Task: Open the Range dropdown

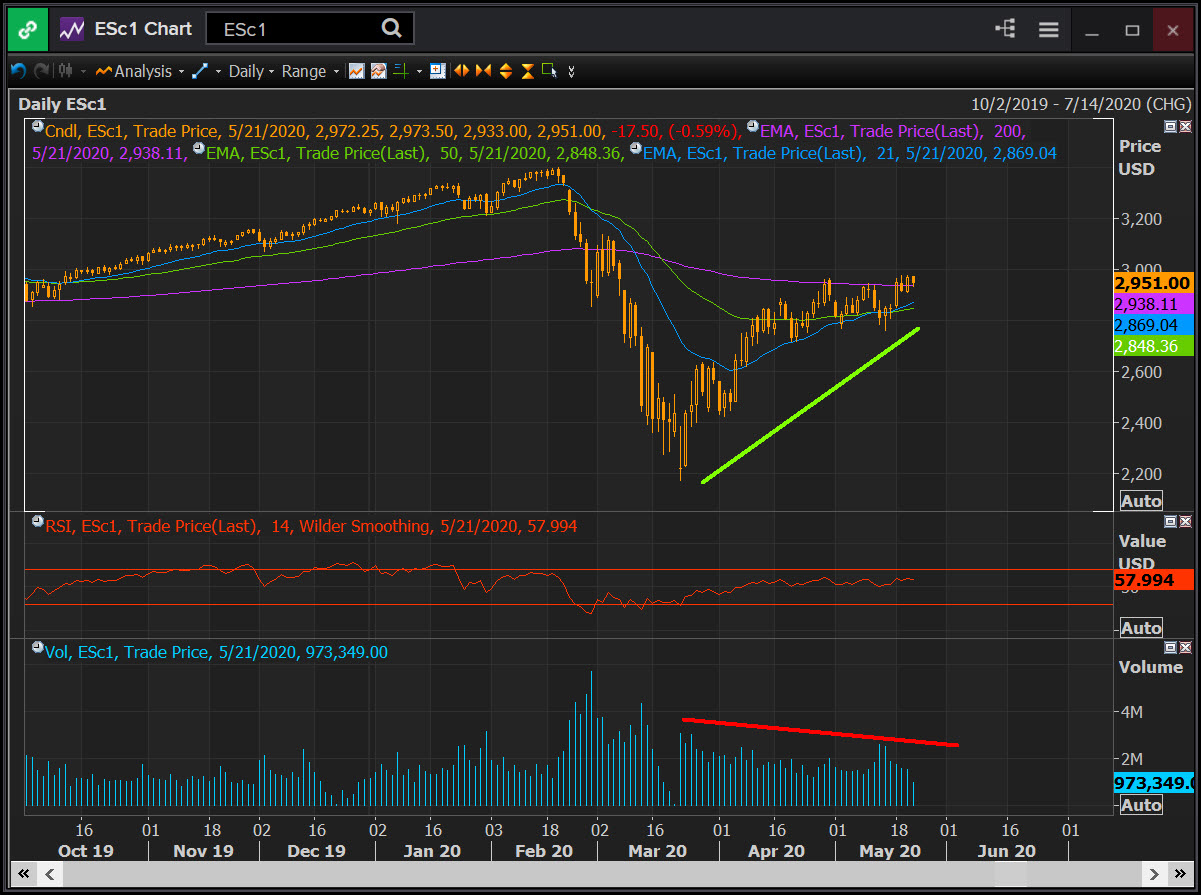Action: (x=309, y=71)
